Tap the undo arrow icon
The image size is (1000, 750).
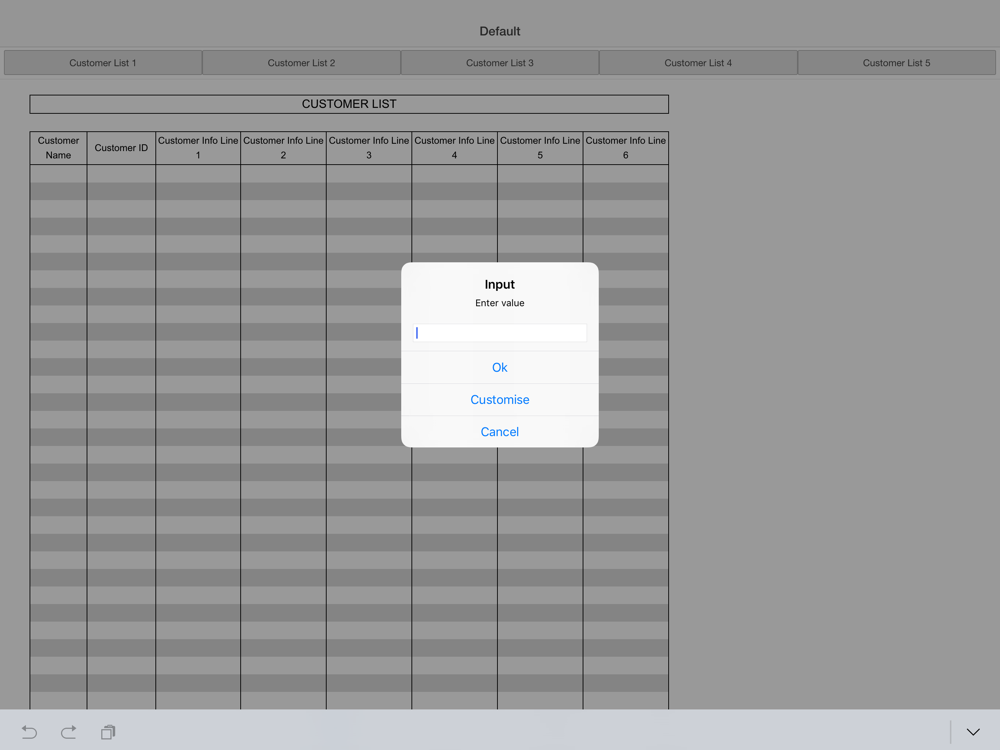click(29, 732)
